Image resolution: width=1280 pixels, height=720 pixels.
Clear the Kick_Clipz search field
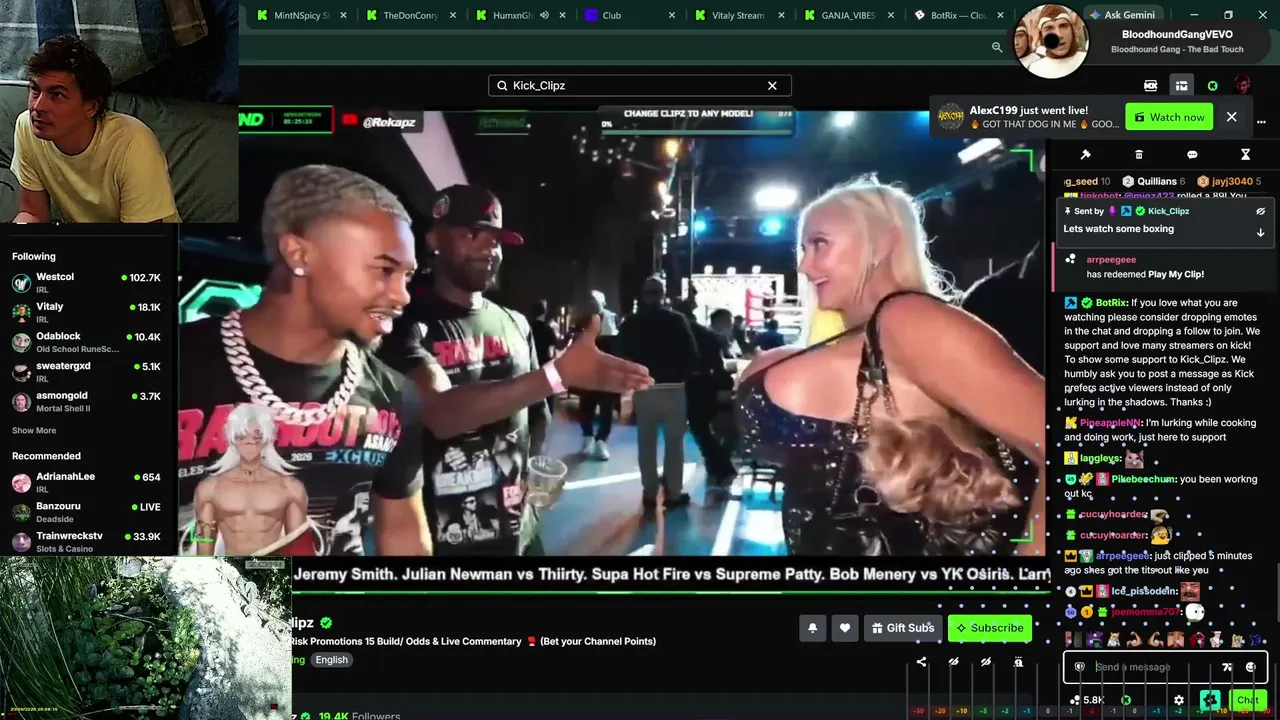[772, 86]
